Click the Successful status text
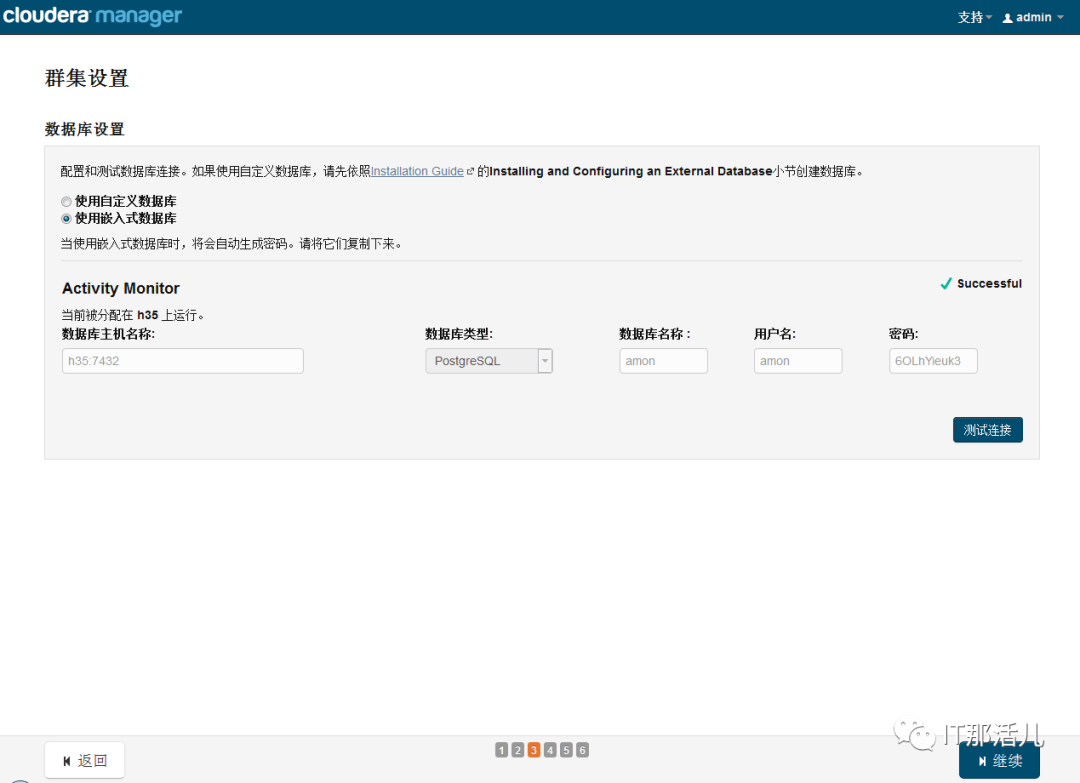The image size is (1080, 783). click(x=989, y=283)
